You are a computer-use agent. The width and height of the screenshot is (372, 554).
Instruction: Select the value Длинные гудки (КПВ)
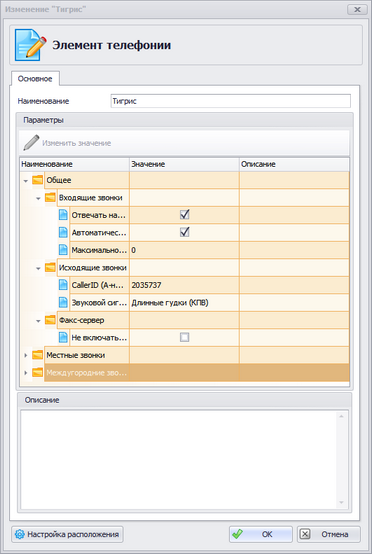[170, 303]
